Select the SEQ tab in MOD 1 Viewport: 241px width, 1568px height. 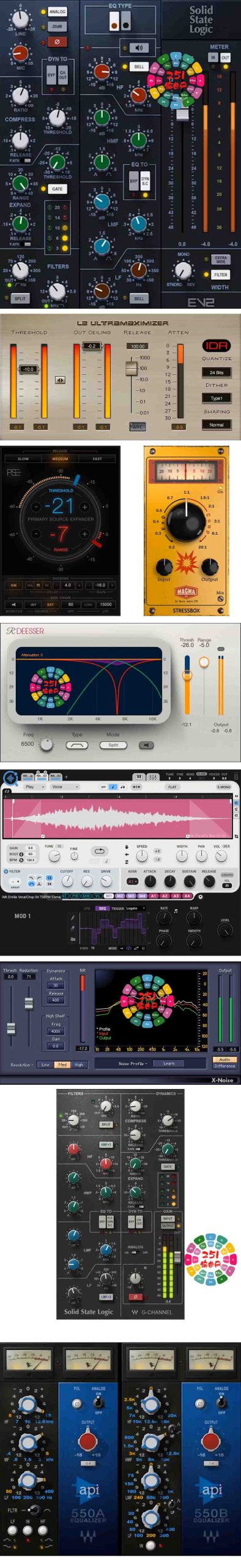103,908
